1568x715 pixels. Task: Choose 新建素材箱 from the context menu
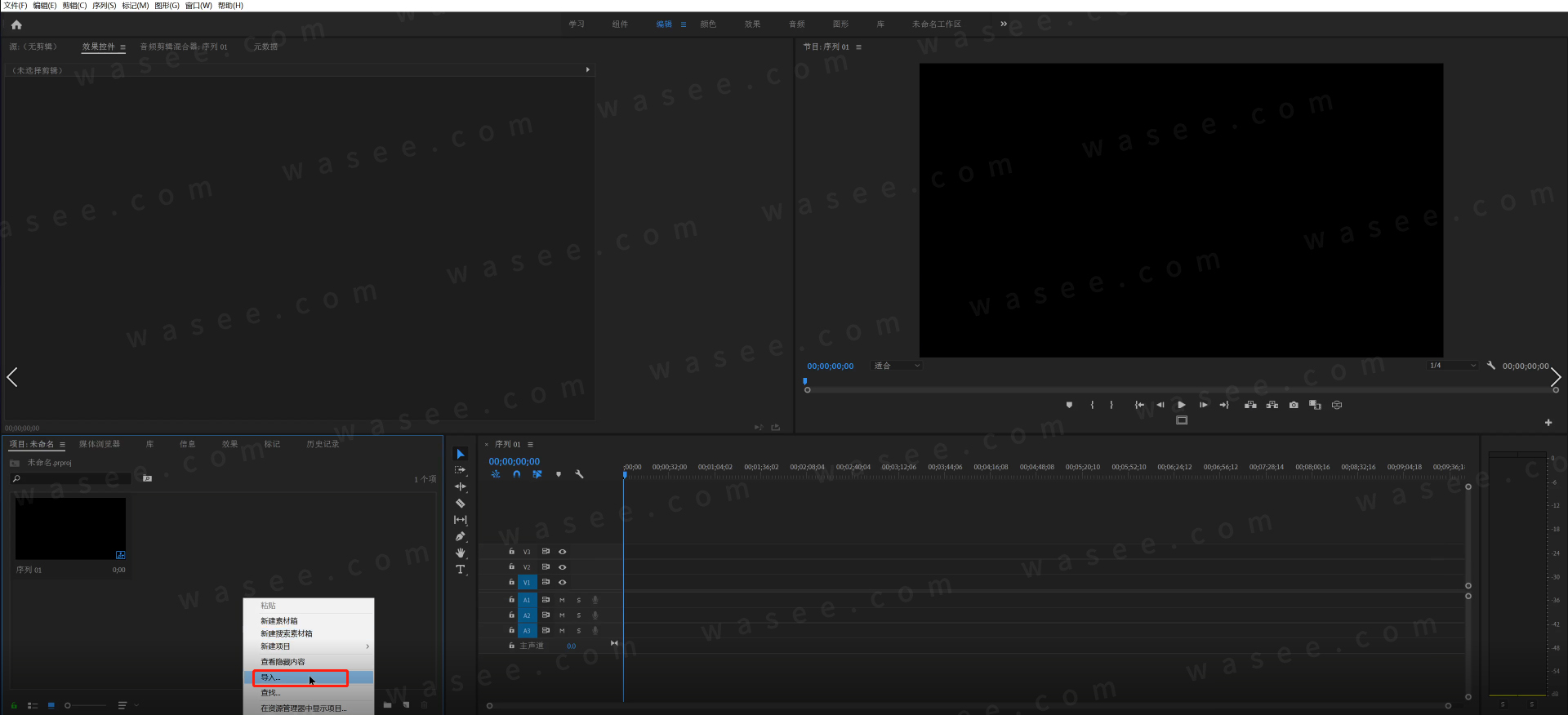pyautogui.click(x=309, y=621)
